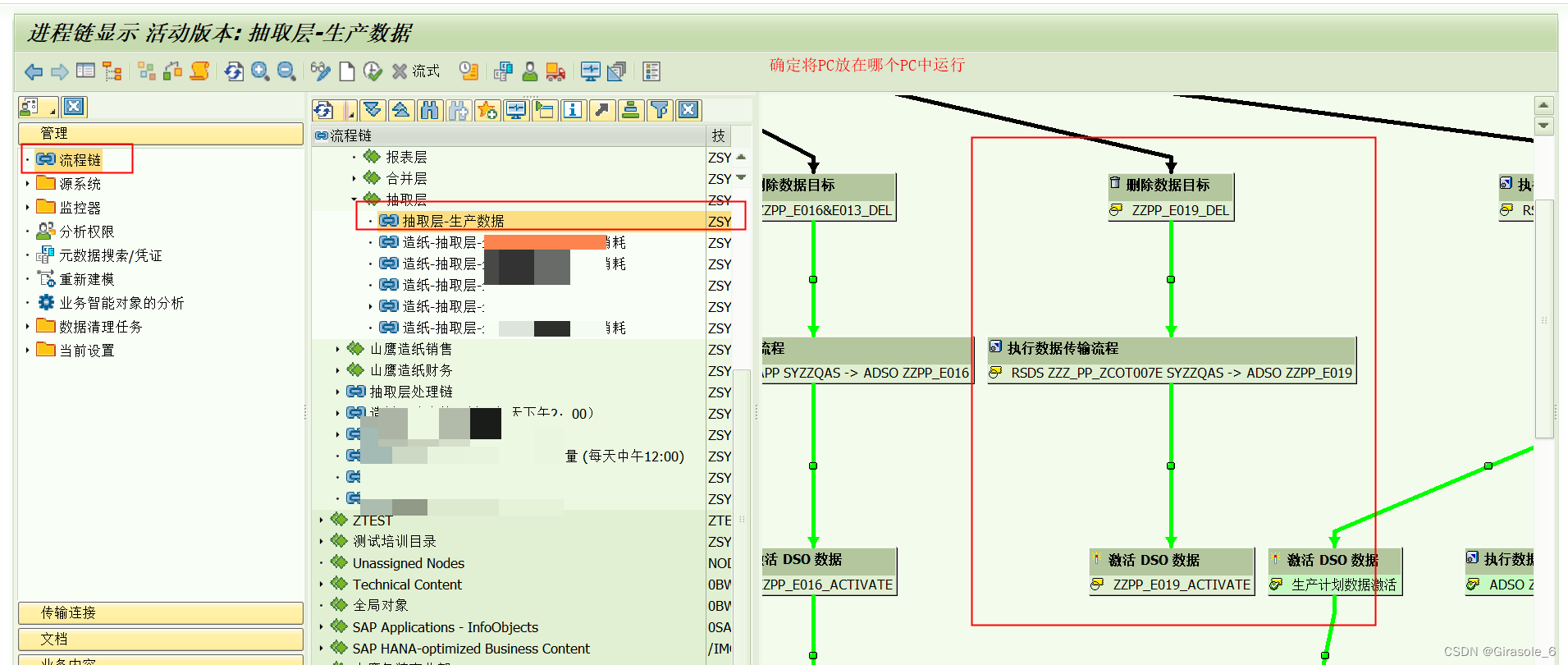Open the 文档 section tab
The width and height of the screenshot is (1568, 665).
click(161, 640)
